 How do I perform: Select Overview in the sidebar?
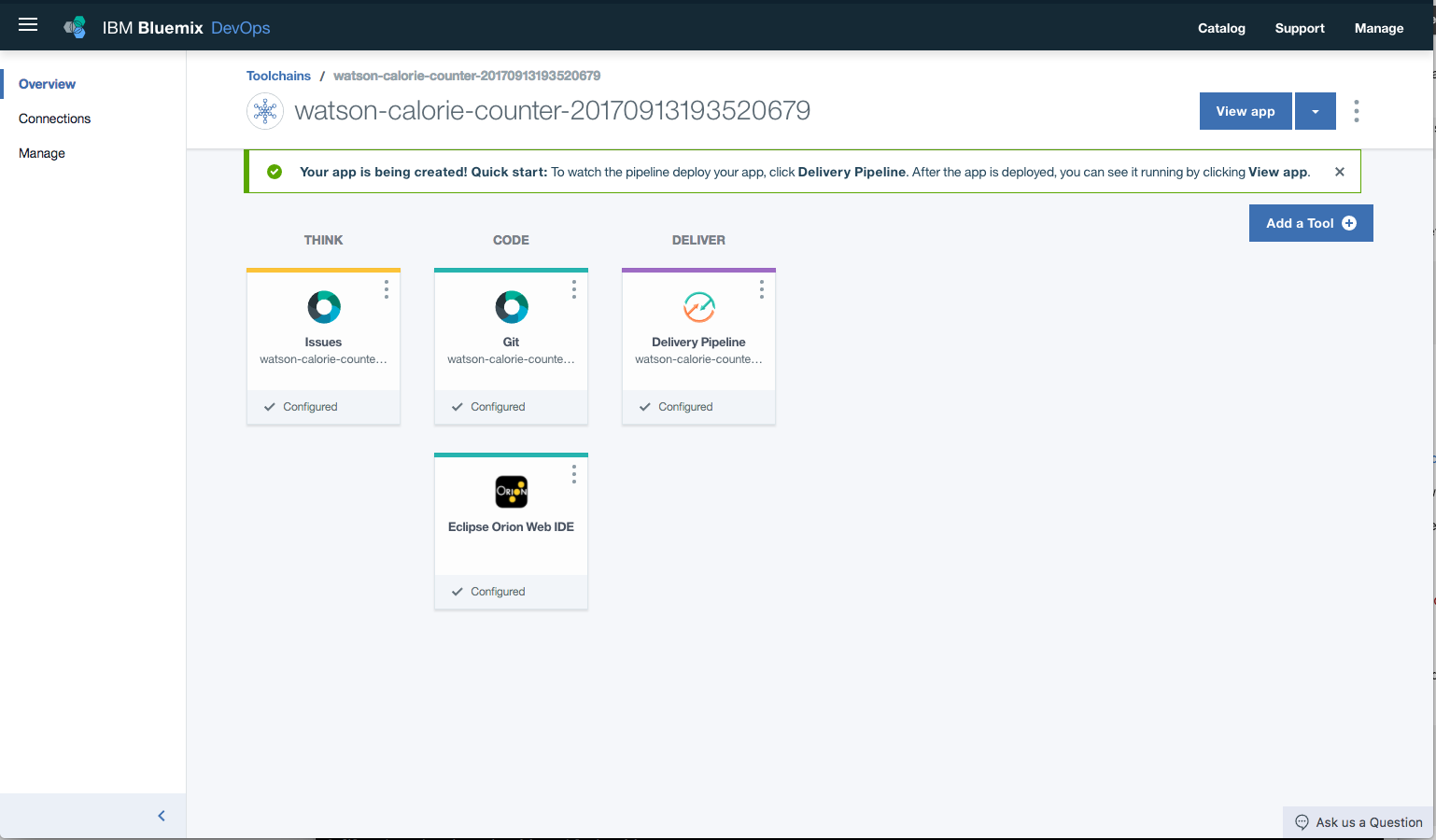tap(47, 84)
